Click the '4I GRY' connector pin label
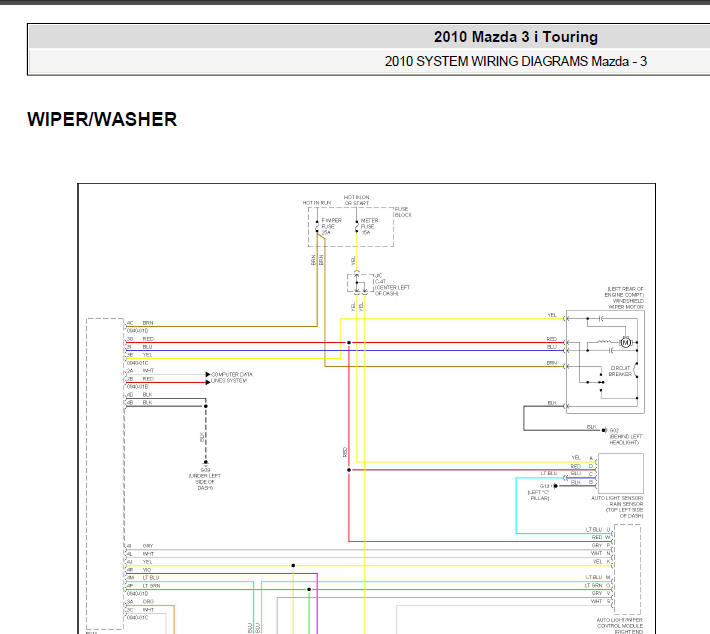 140,546
